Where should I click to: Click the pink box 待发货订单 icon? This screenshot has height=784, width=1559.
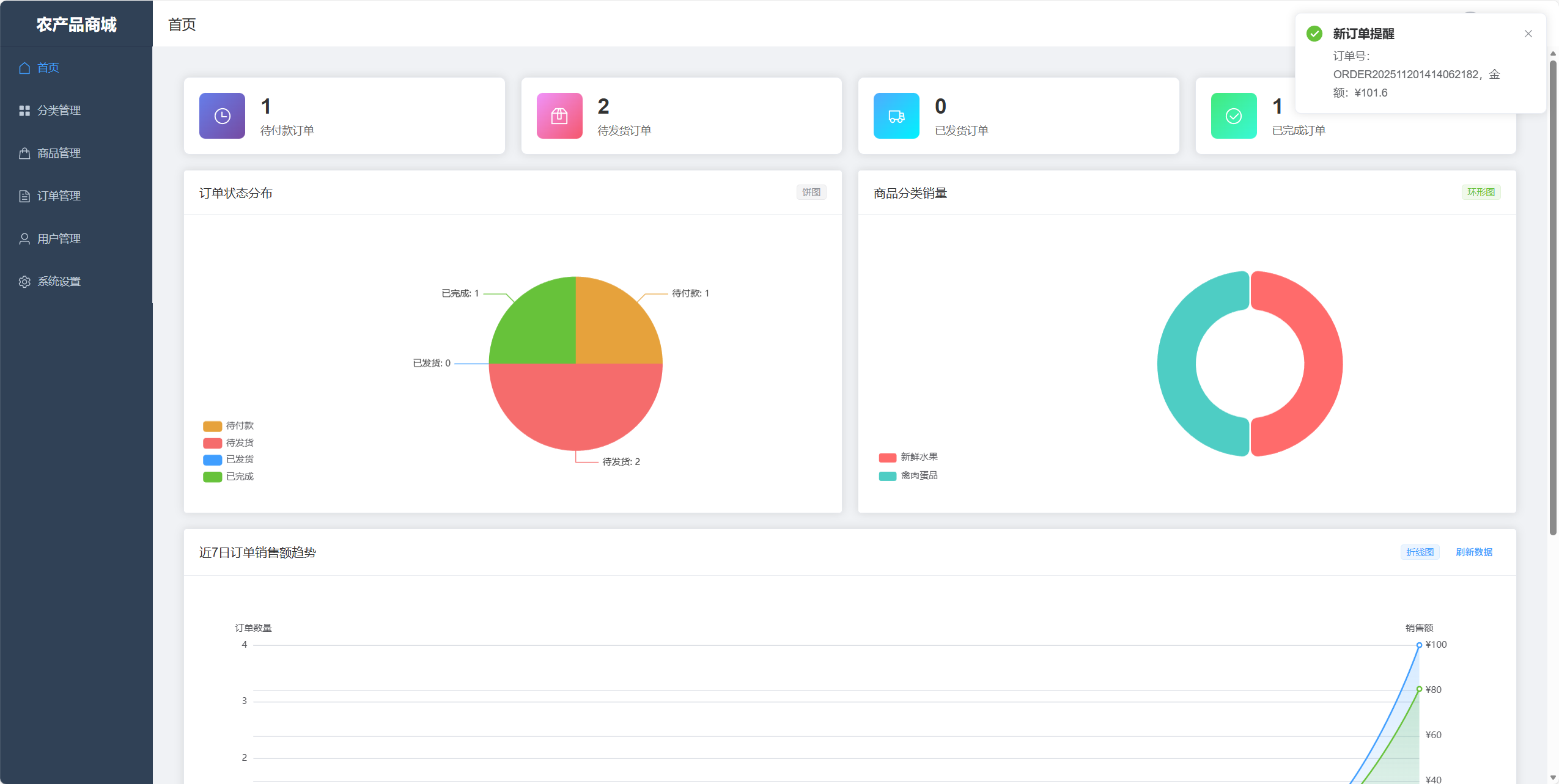click(x=559, y=115)
